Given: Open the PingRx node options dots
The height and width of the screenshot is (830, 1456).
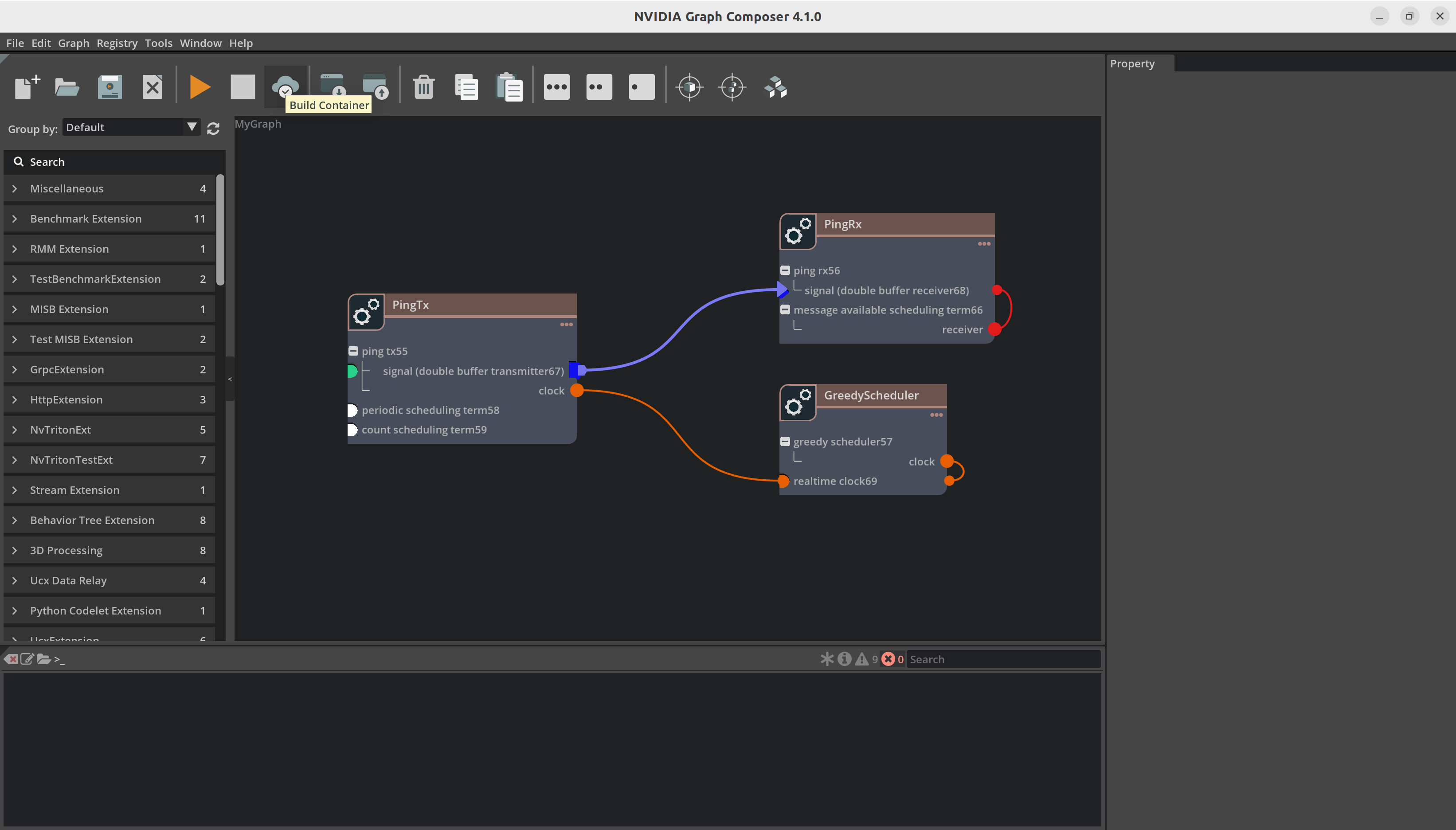Looking at the screenshot, I should 984,244.
